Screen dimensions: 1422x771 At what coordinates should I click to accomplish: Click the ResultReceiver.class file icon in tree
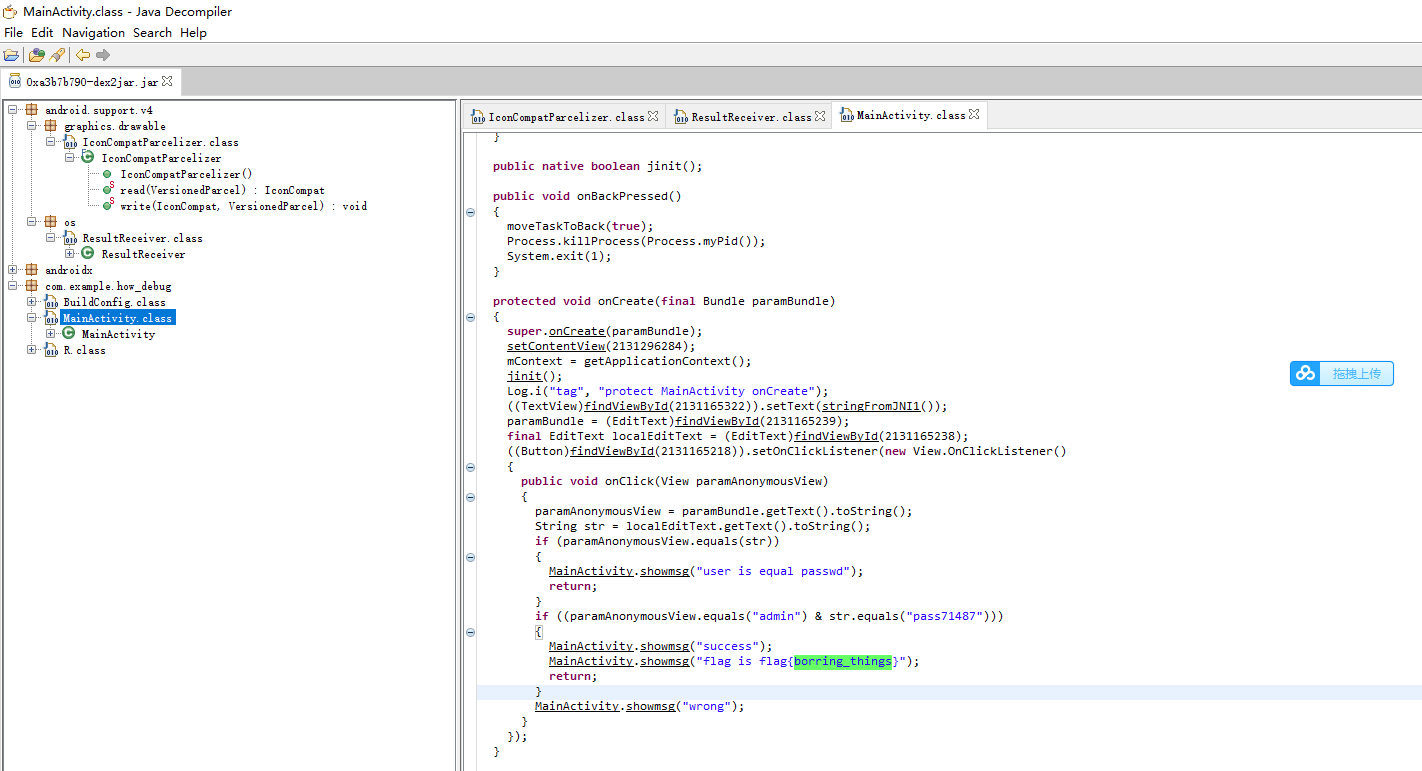click(70, 238)
